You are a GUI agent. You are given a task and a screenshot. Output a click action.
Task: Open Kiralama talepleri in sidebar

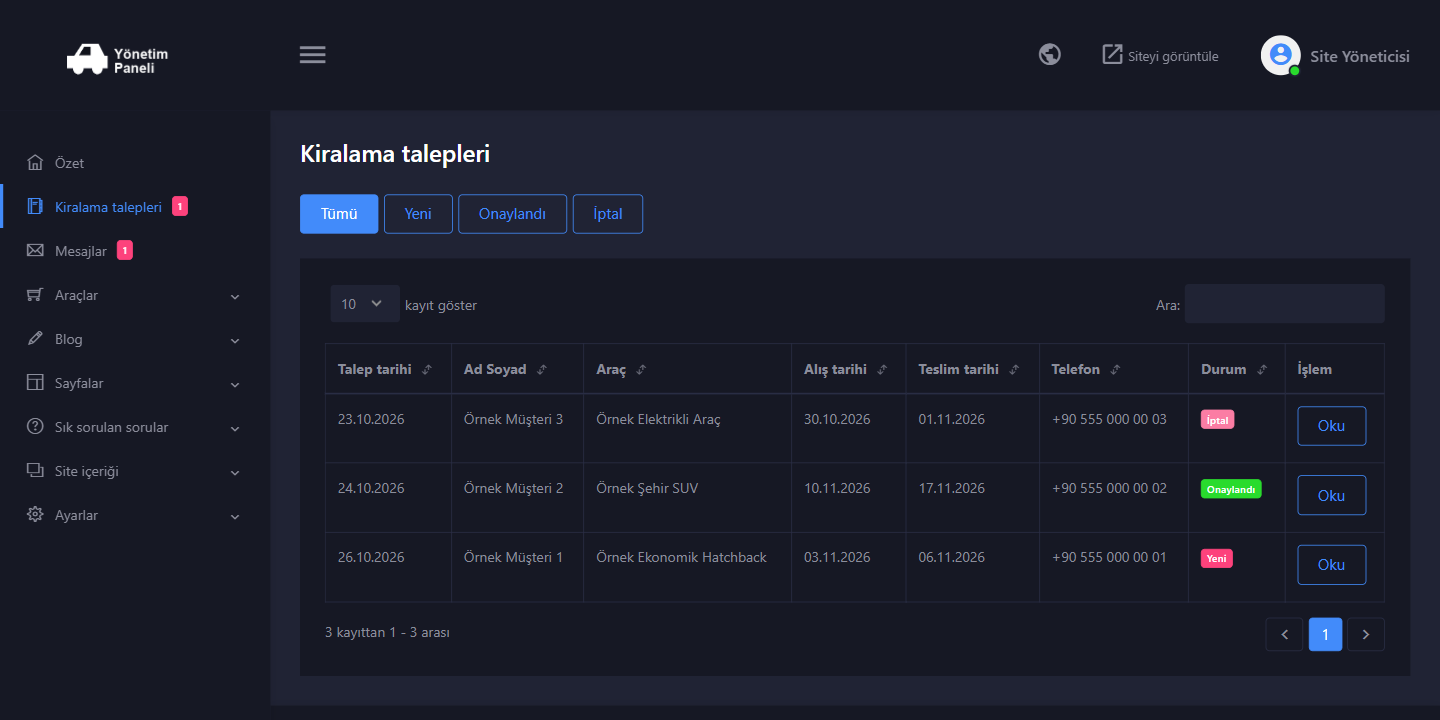(x=107, y=207)
